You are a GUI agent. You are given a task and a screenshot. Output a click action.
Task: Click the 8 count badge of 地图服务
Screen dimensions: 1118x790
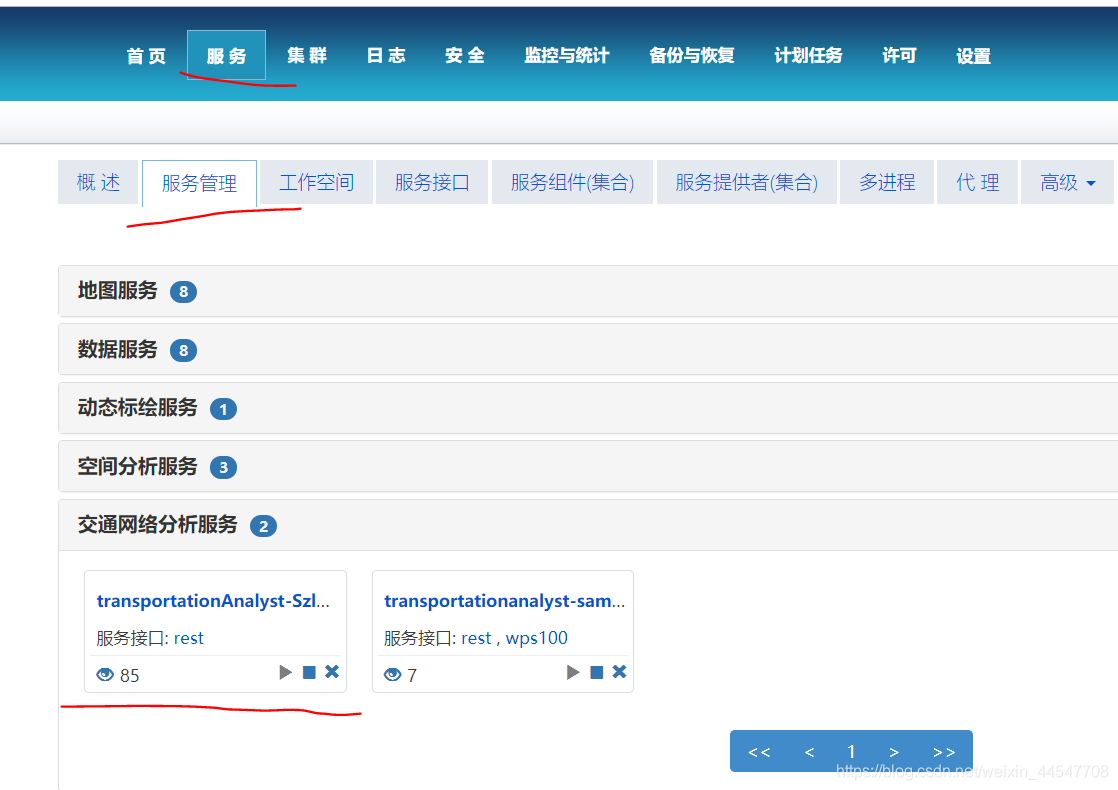click(x=183, y=292)
